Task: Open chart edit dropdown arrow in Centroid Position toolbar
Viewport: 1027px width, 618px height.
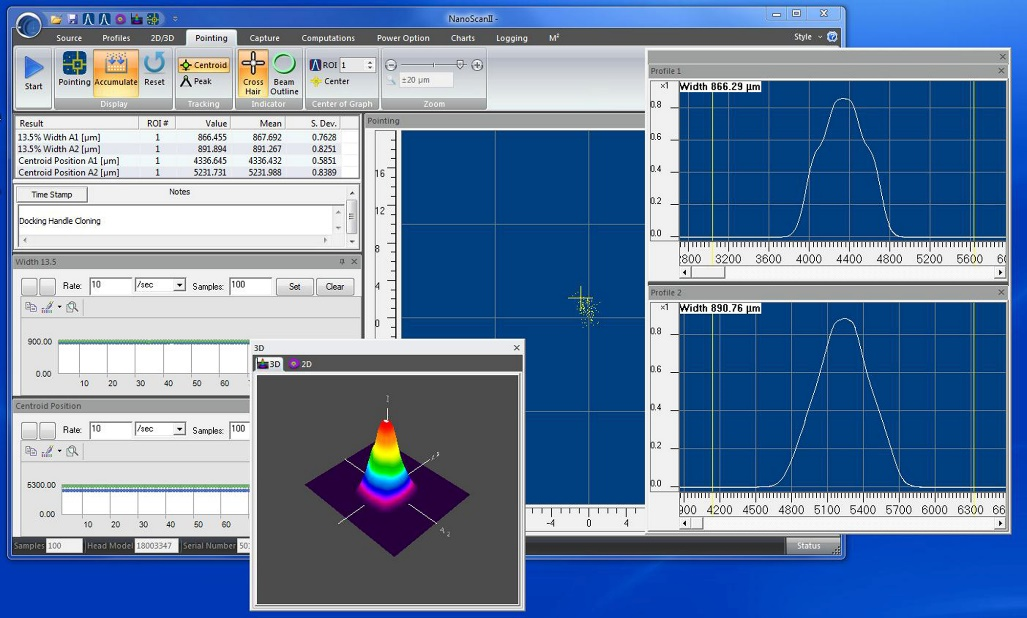Action: [x=59, y=451]
